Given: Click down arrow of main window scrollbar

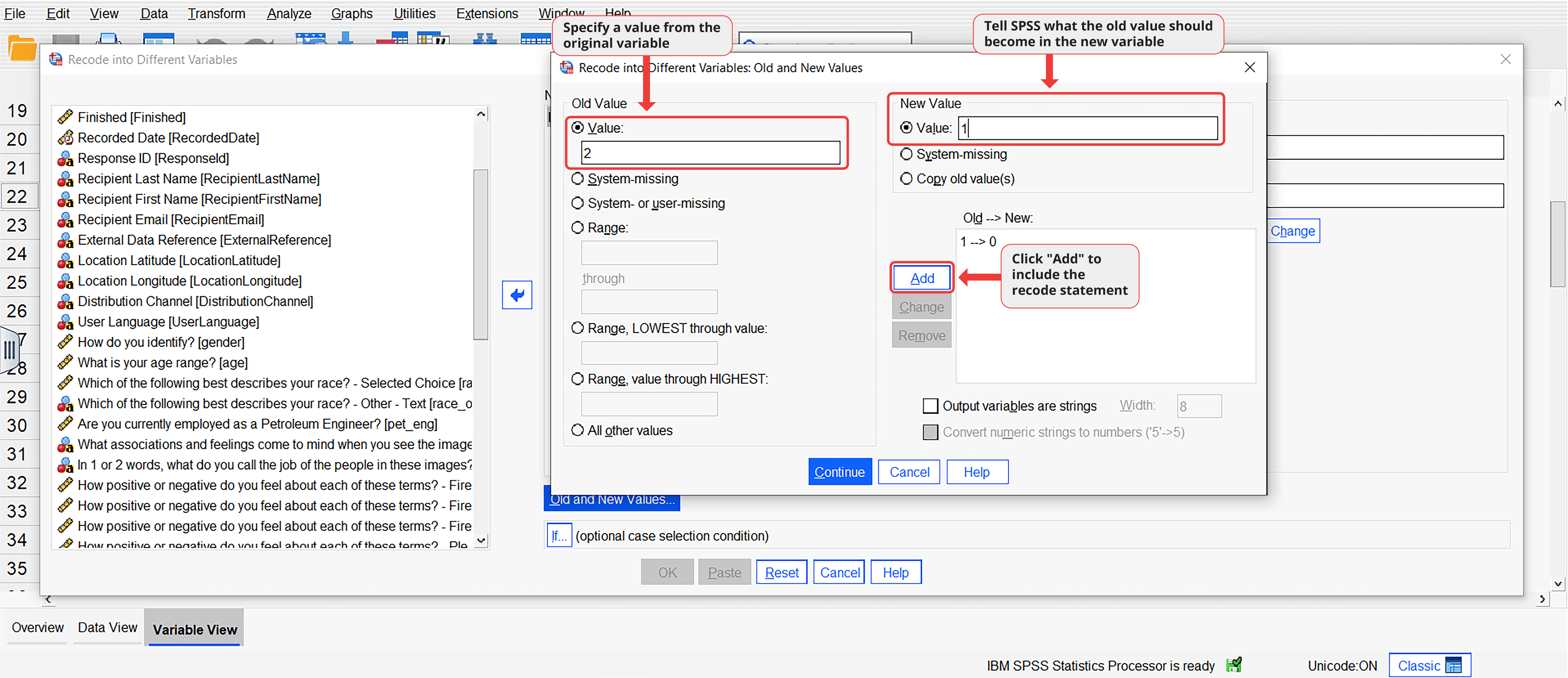Looking at the screenshot, I should (x=1558, y=584).
